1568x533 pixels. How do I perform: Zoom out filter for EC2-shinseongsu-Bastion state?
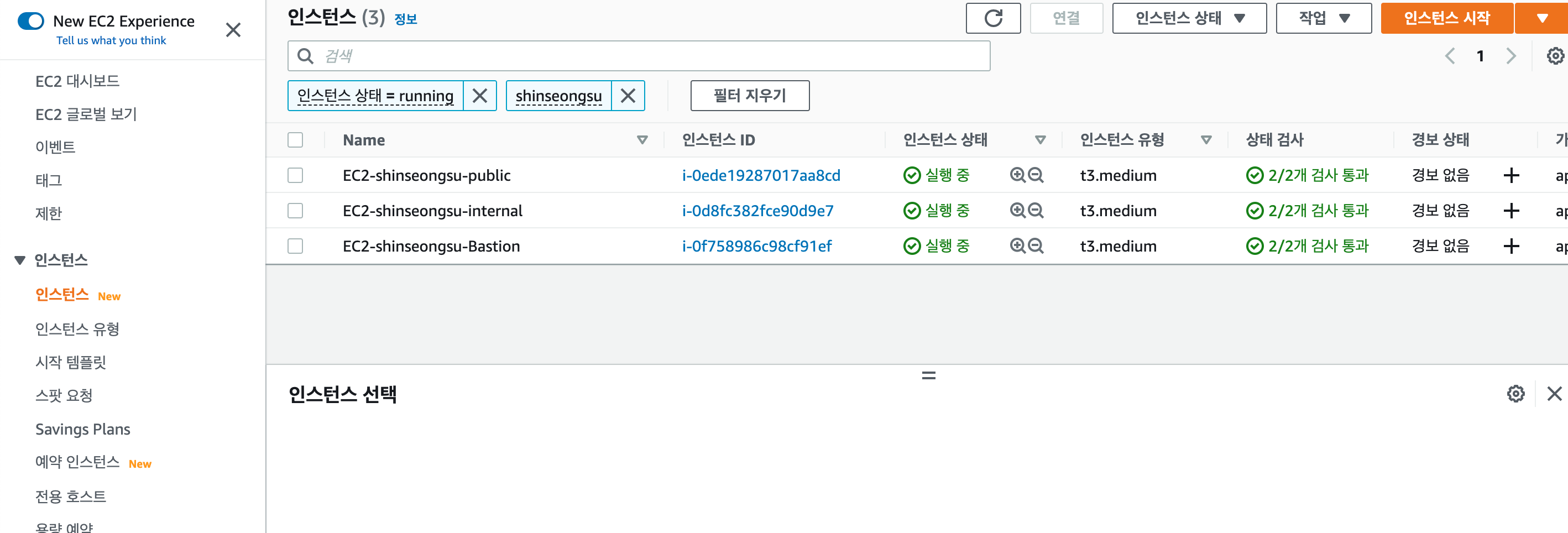click(x=1036, y=246)
